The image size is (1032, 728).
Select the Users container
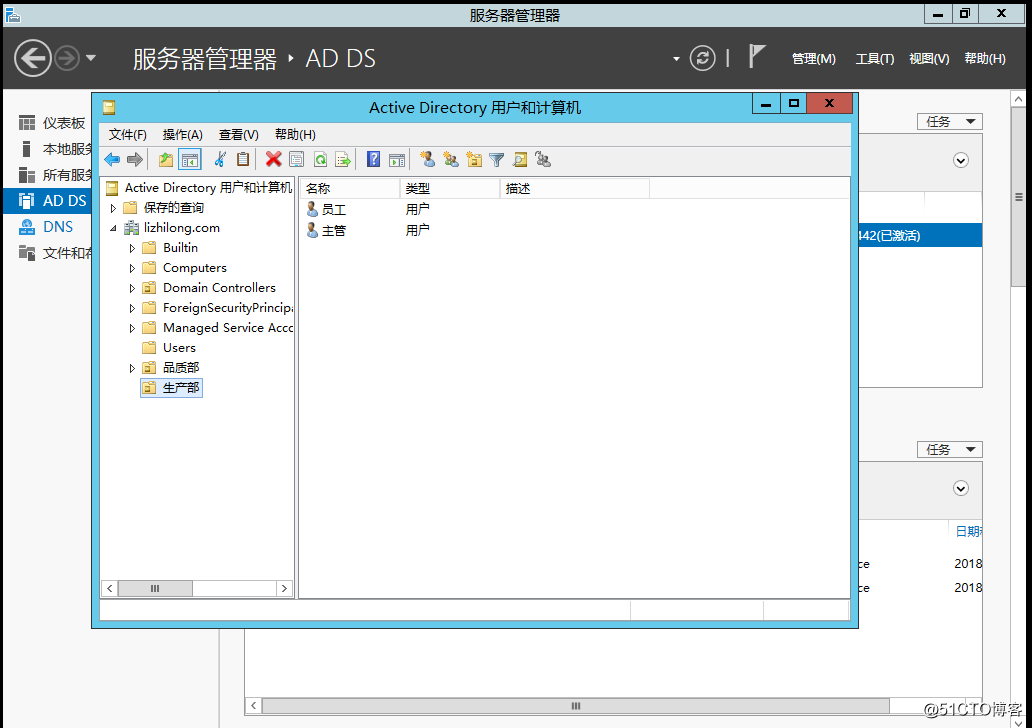coord(179,348)
